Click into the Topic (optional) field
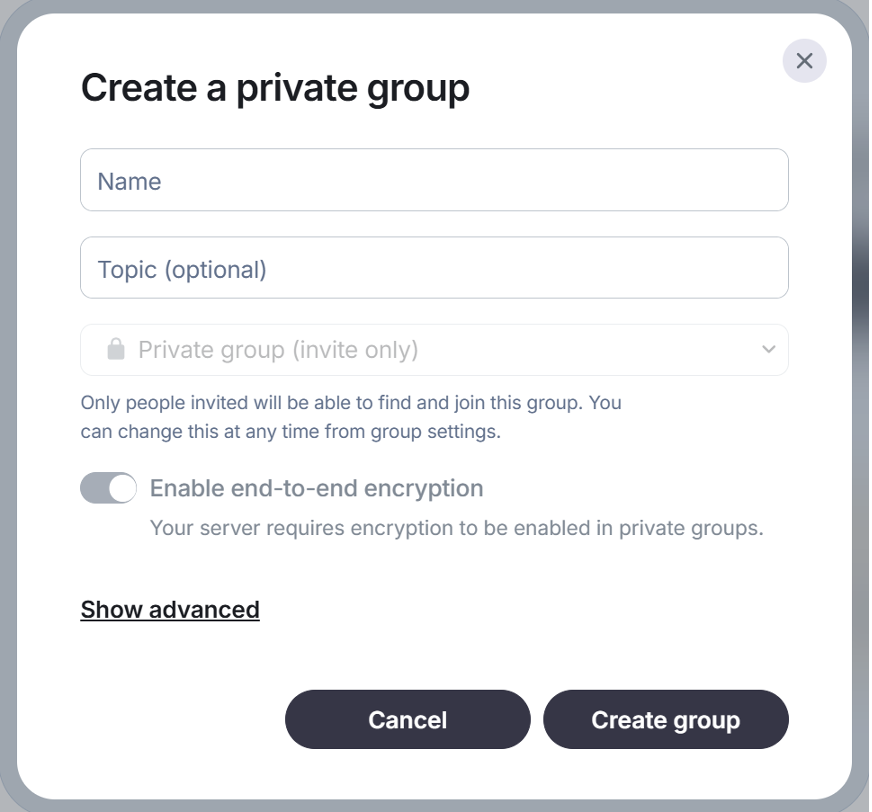This screenshot has height=812, width=872. pos(434,268)
